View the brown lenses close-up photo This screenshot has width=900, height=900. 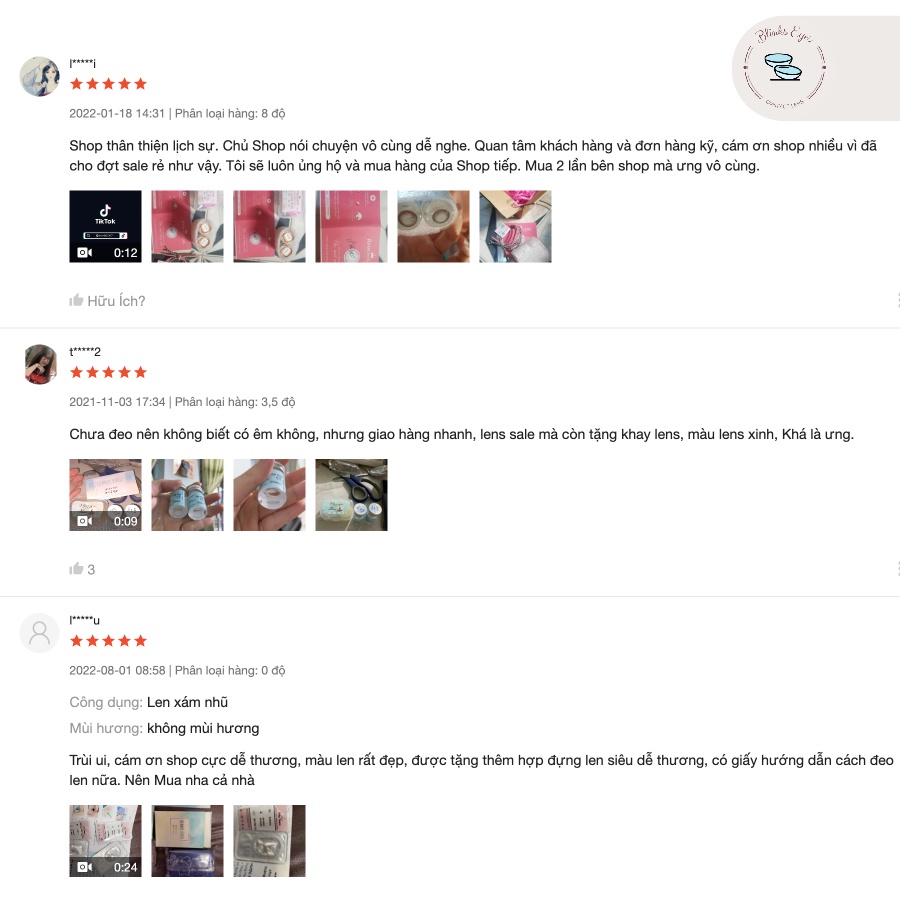(x=433, y=227)
